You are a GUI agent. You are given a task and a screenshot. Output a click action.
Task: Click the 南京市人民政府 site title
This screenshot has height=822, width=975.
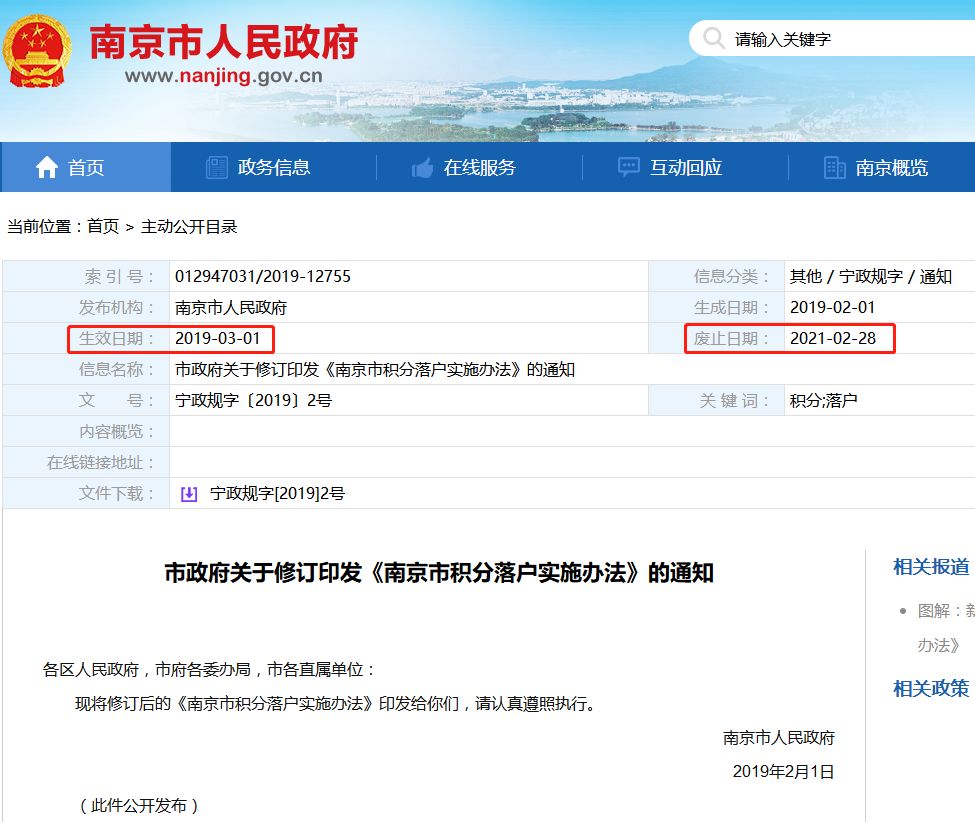click(x=224, y=42)
